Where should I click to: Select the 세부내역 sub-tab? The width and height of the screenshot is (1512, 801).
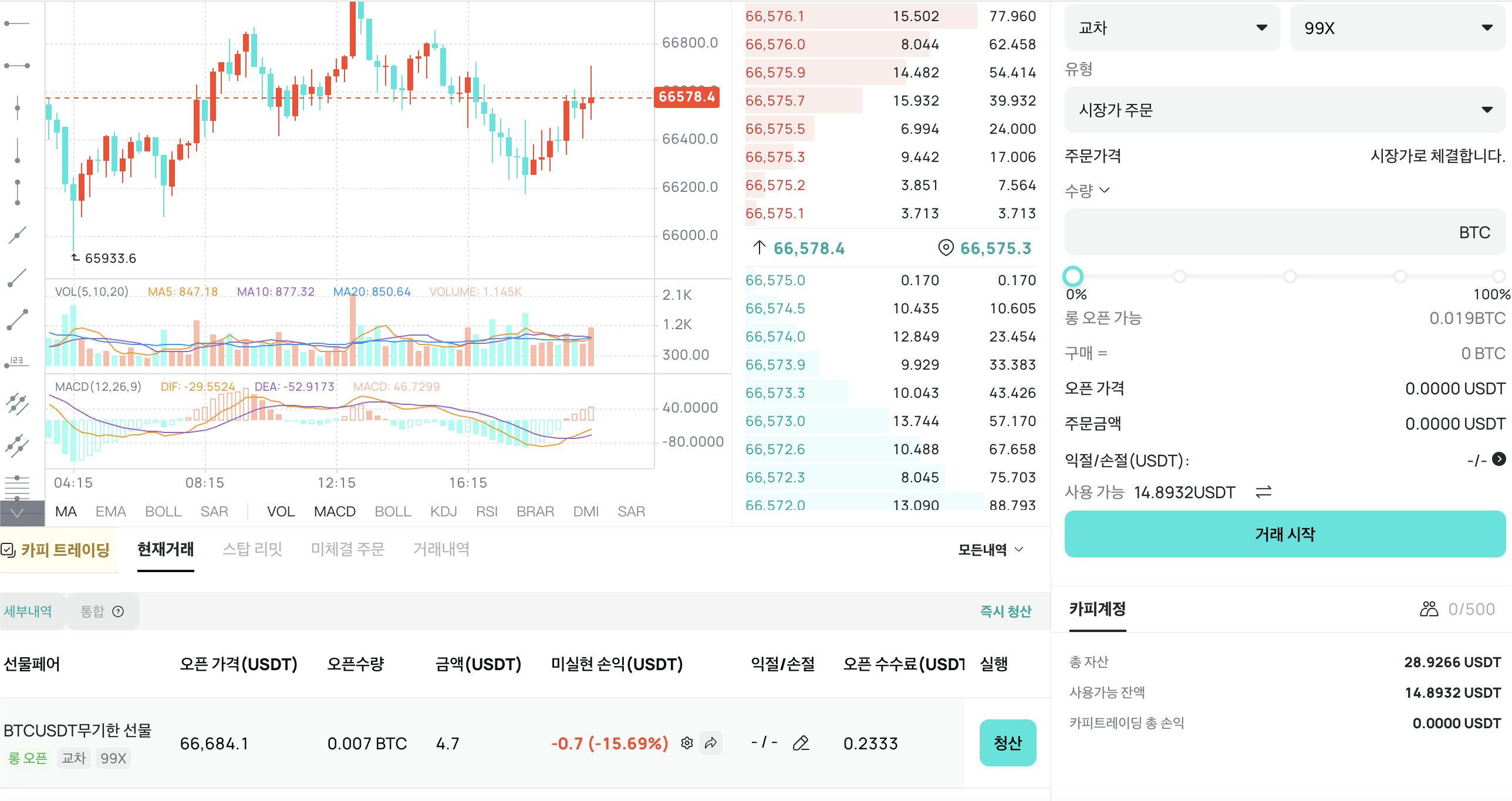tap(28, 611)
